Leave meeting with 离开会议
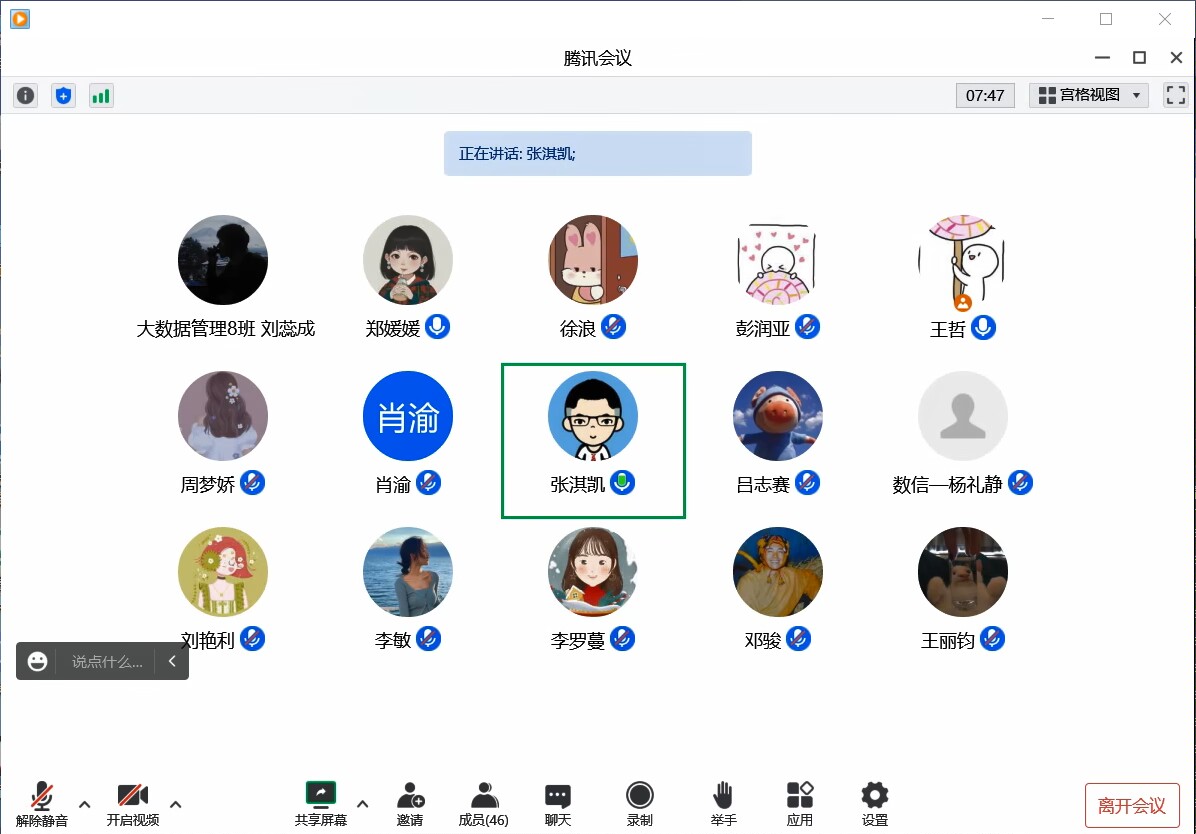The height and width of the screenshot is (834, 1196). pos(1132,806)
